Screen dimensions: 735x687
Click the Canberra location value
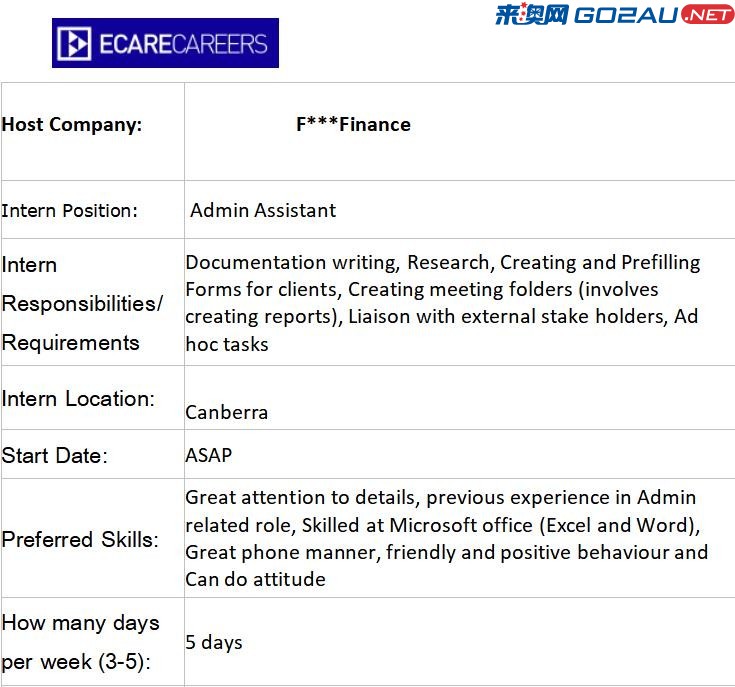[226, 412]
